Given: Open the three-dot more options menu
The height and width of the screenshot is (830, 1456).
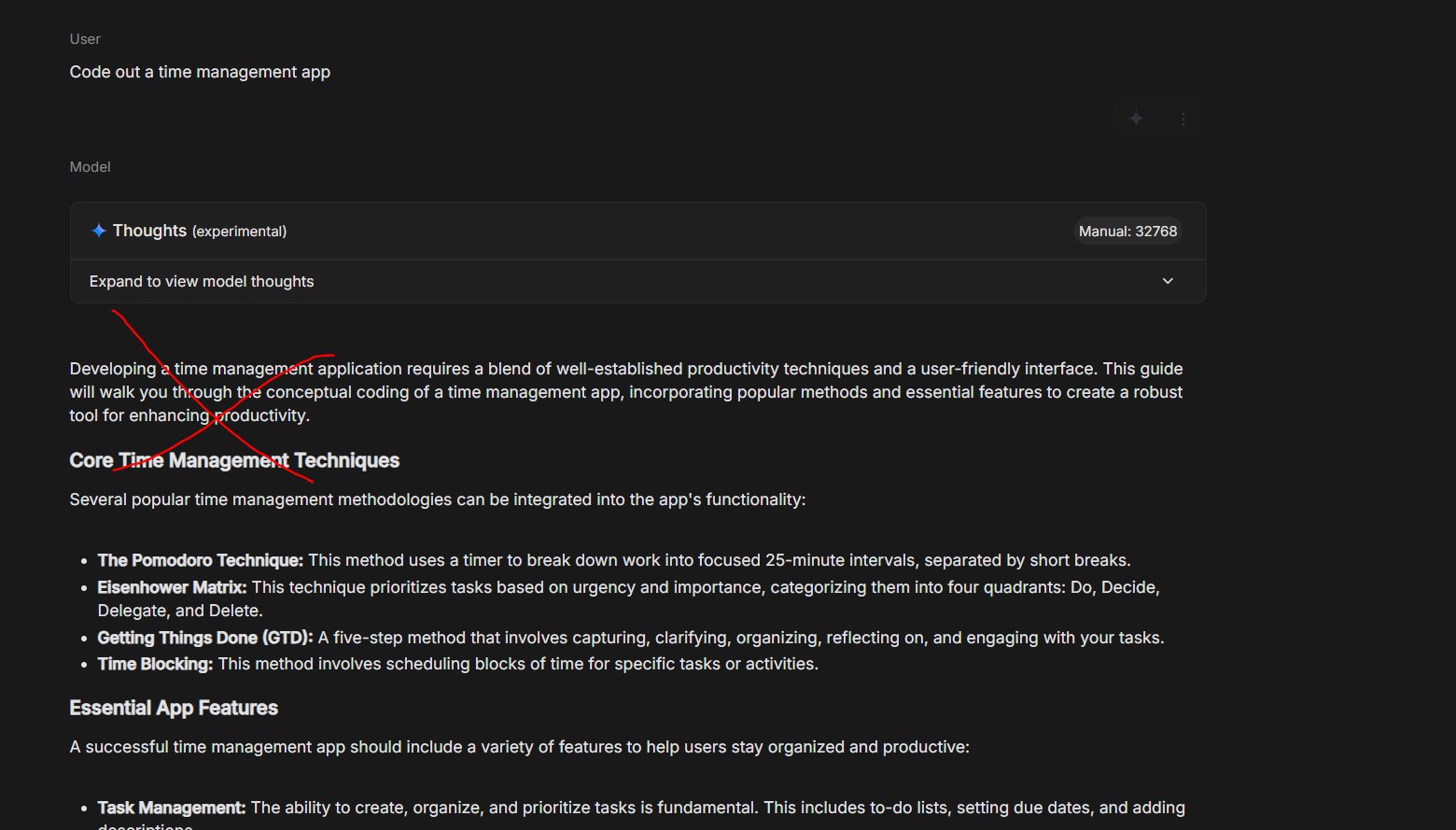Looking at the screenshot, I should (x=1183, y=120).
